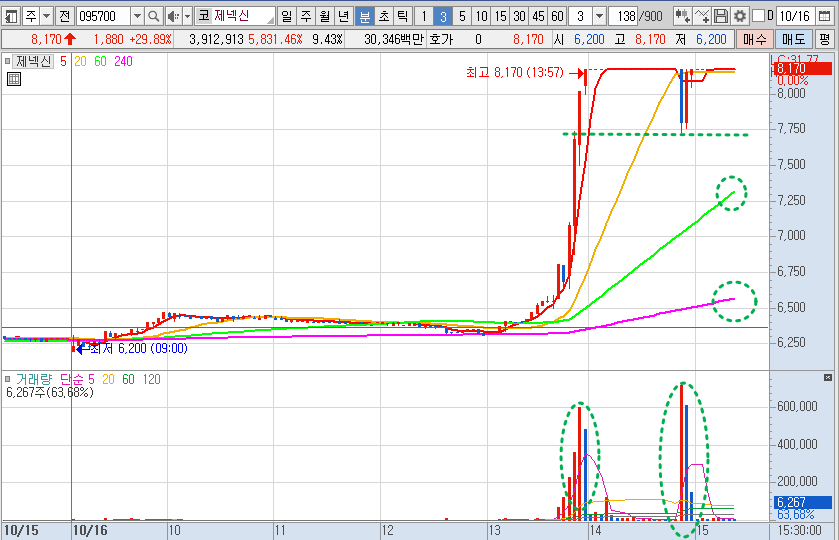Click the 15:30:00 time in corner
839x540 pixels.
pyautogui.click(x=801, y=530)
